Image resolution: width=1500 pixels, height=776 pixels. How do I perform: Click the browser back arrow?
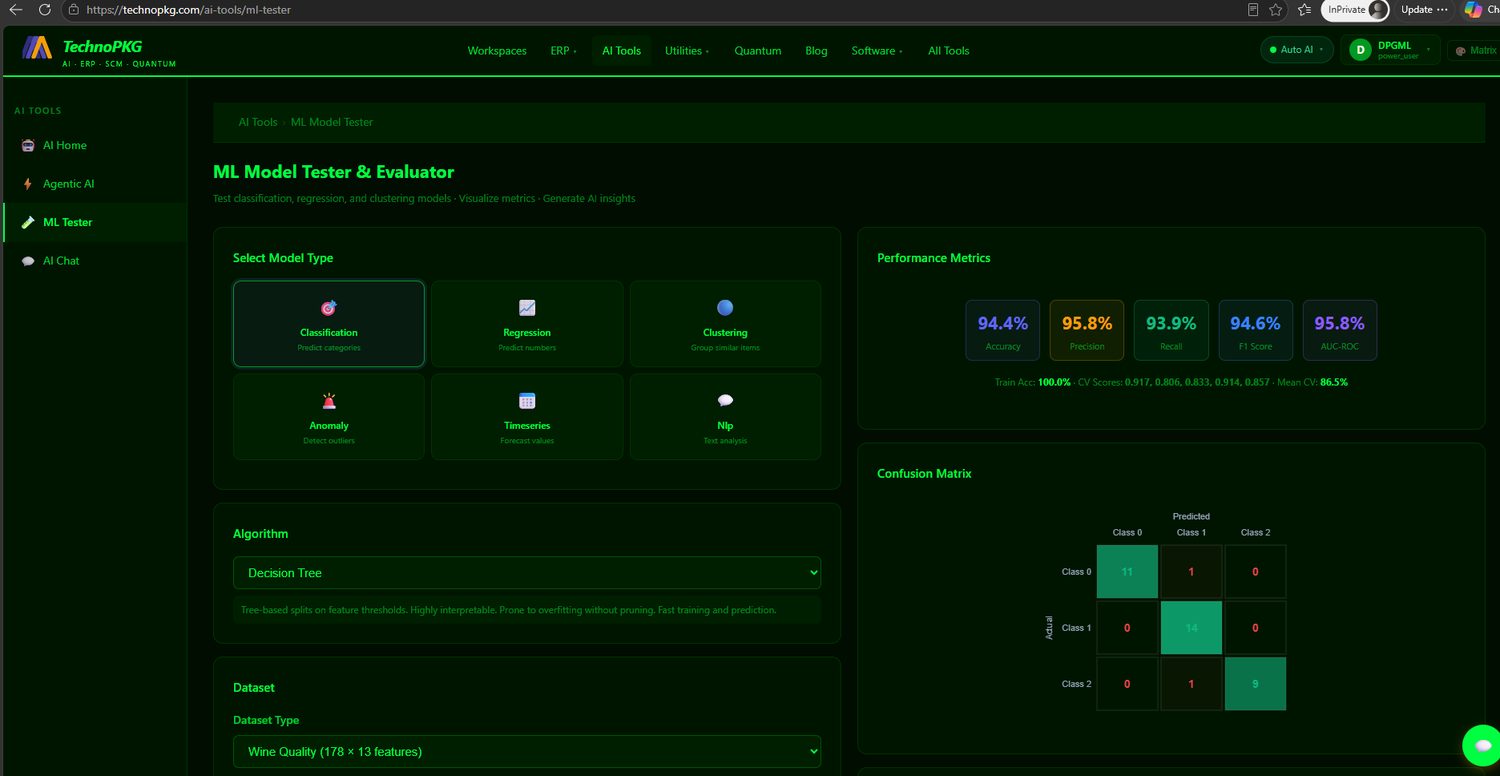(x=15, y=9)
